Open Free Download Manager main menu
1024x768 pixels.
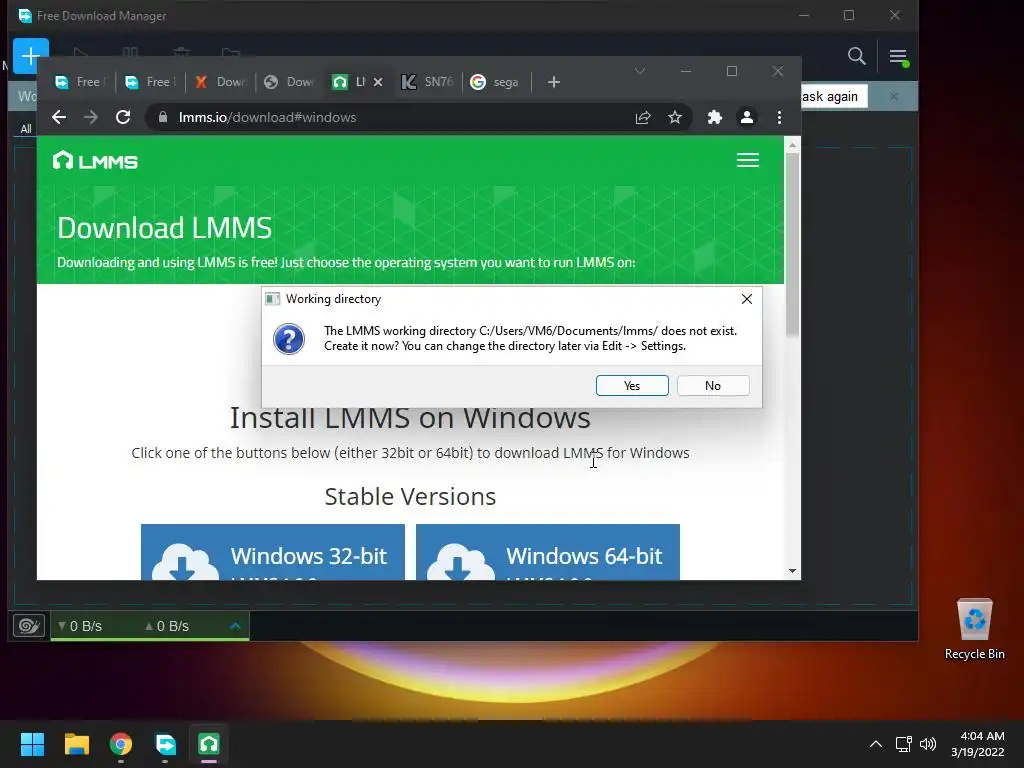click(899, 57)
